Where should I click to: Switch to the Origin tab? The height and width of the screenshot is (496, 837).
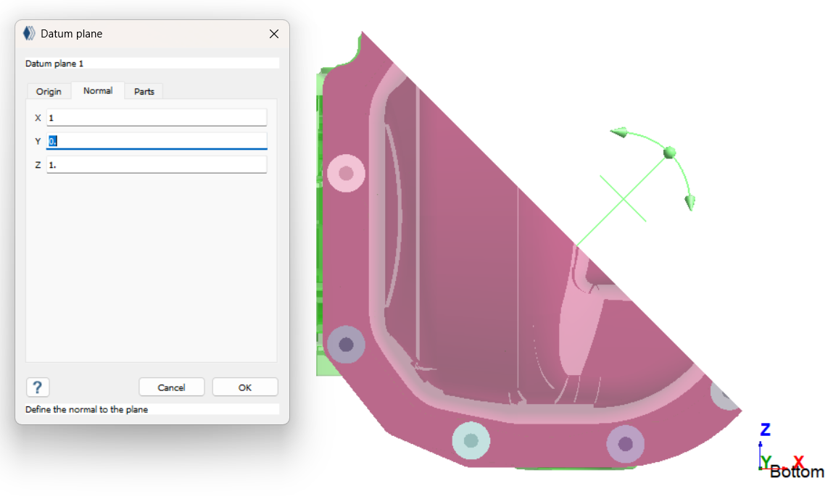(48, 91)
